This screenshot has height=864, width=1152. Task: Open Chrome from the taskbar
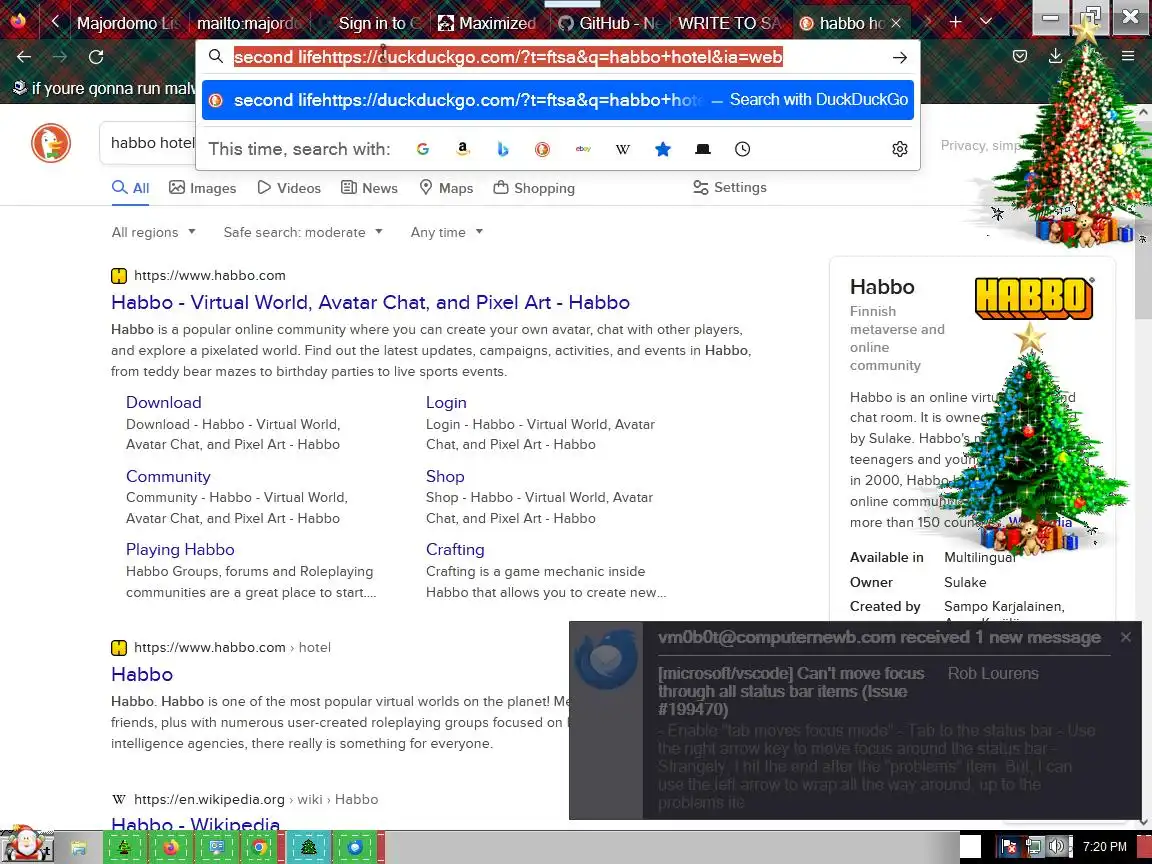(x=259, y=847)
